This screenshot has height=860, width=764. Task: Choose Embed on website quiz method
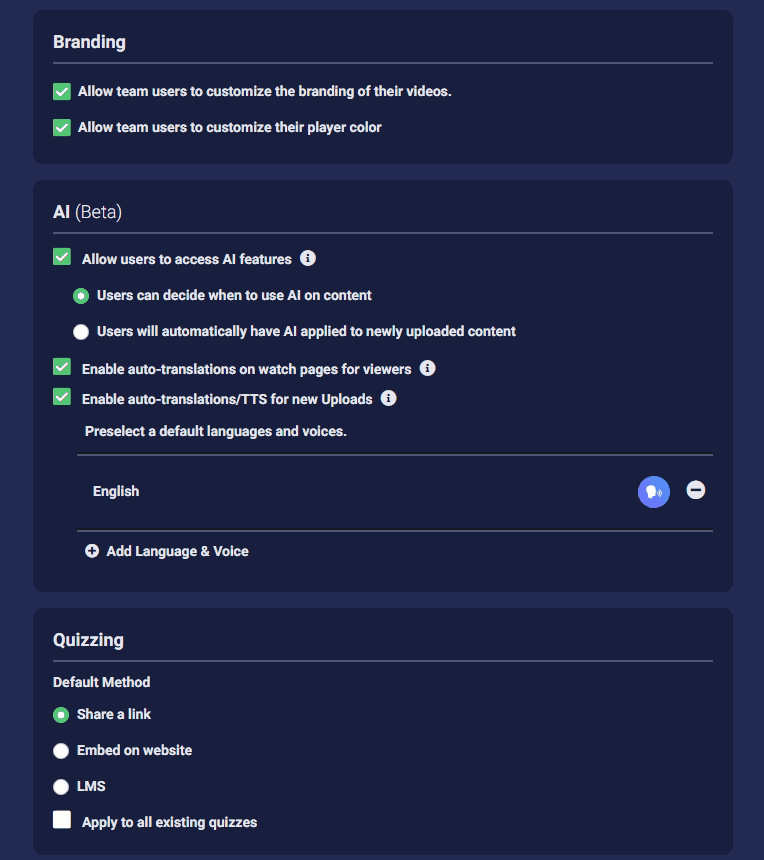coord(61,751)
